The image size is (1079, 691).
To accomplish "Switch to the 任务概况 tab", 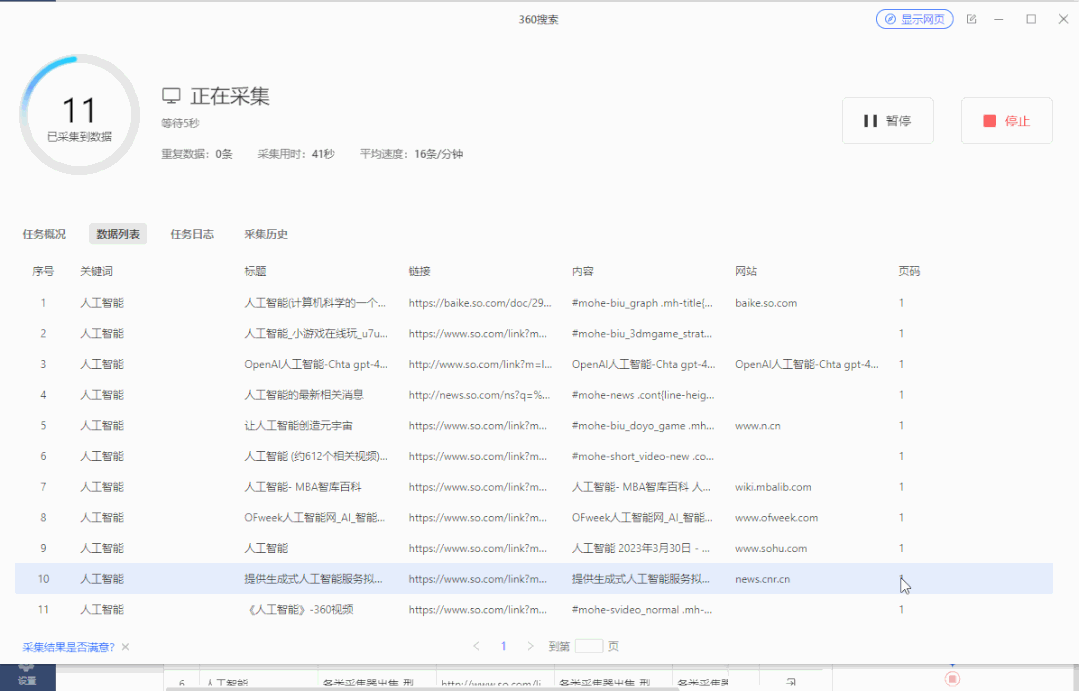I will (x=44, y=234).
